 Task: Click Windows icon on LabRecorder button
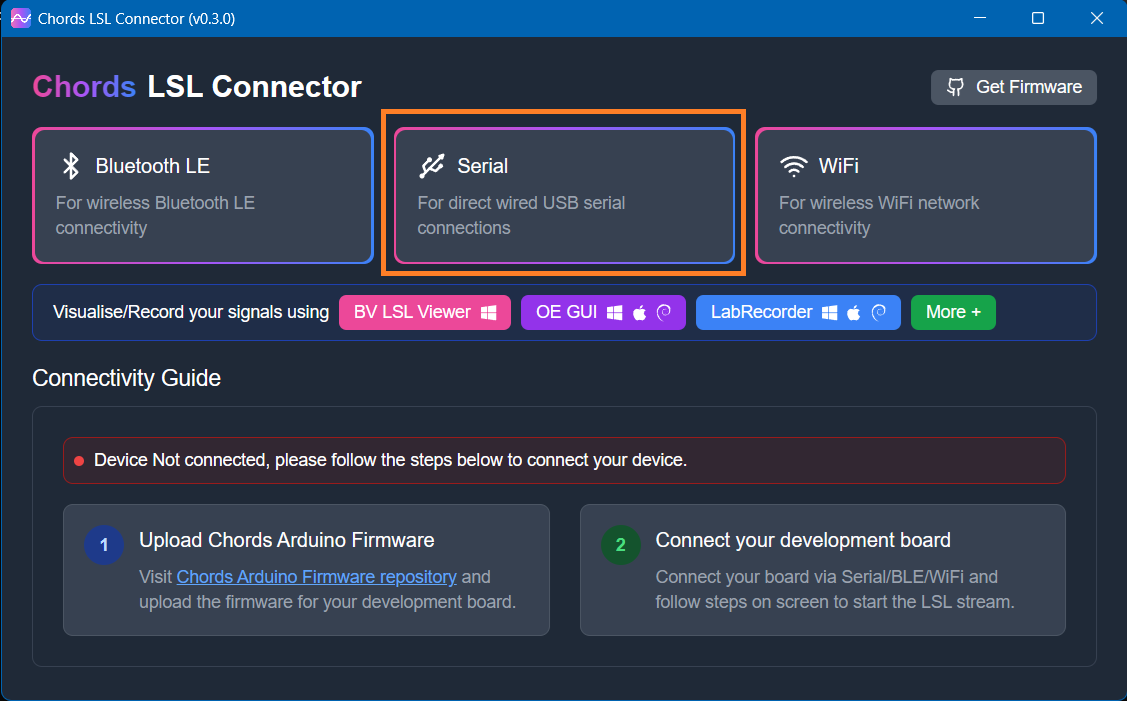point(829,313)
